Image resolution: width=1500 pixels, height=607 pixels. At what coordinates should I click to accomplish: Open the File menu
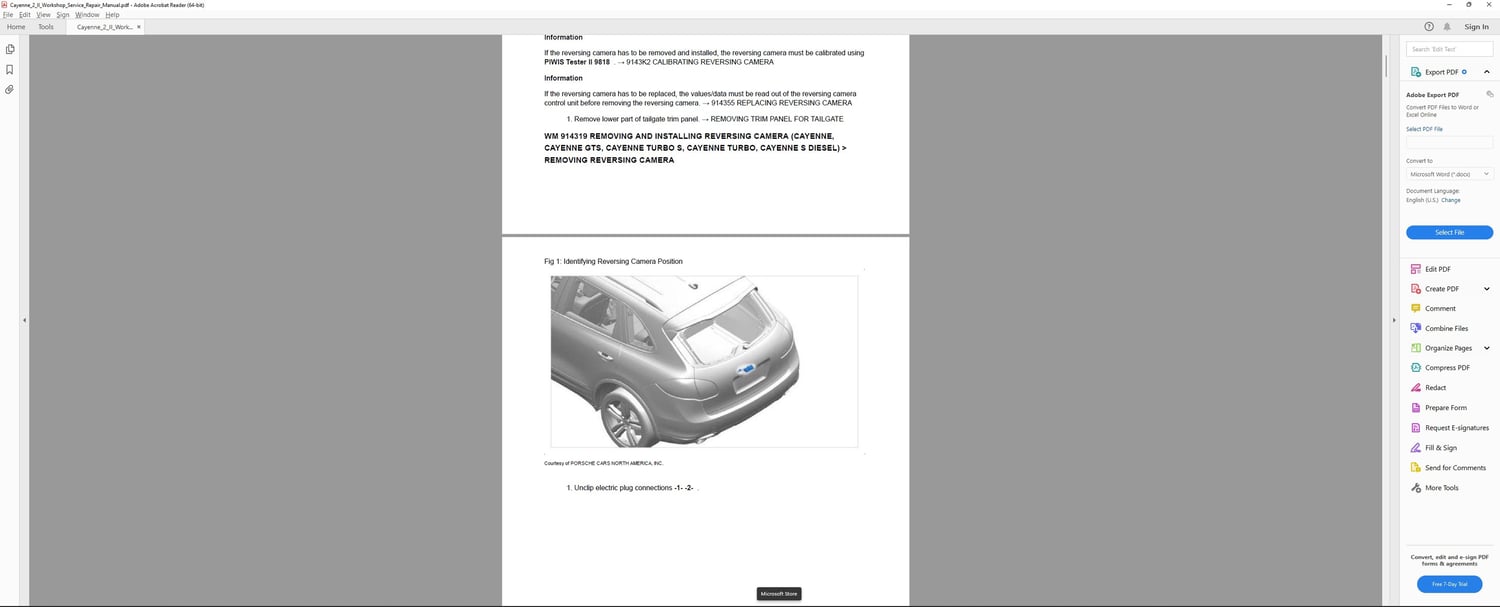point(8,15)
